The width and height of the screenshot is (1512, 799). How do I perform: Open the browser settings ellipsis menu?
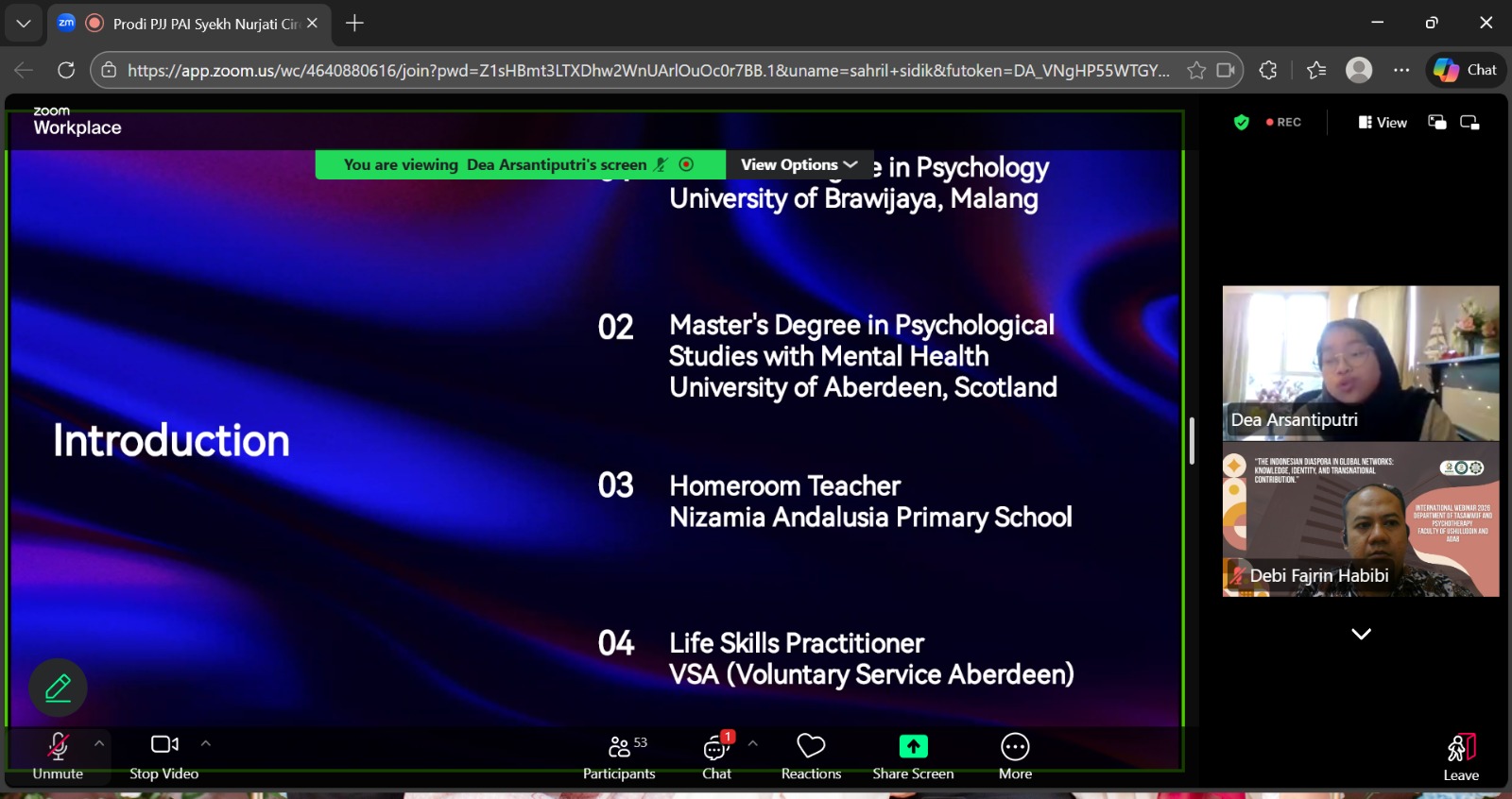1401,70
